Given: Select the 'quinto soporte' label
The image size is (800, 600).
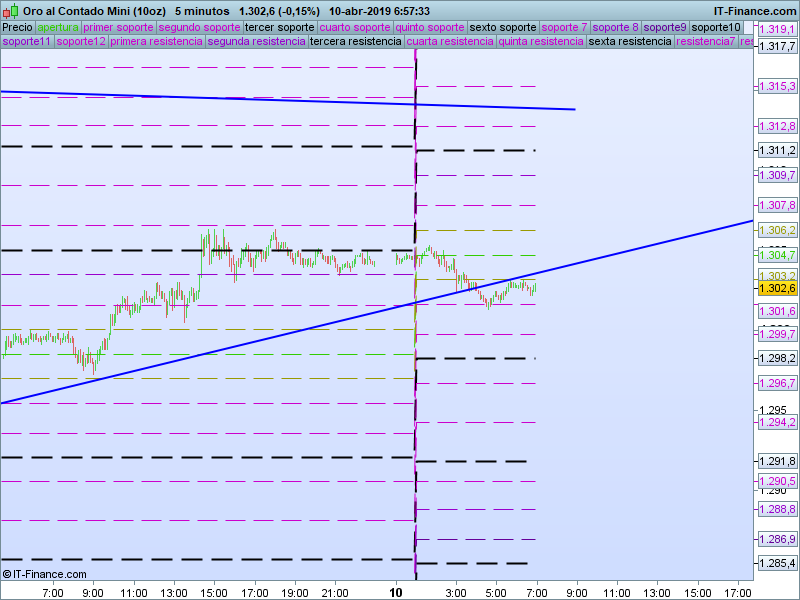Looking at the screenshot, I should 430,27.
